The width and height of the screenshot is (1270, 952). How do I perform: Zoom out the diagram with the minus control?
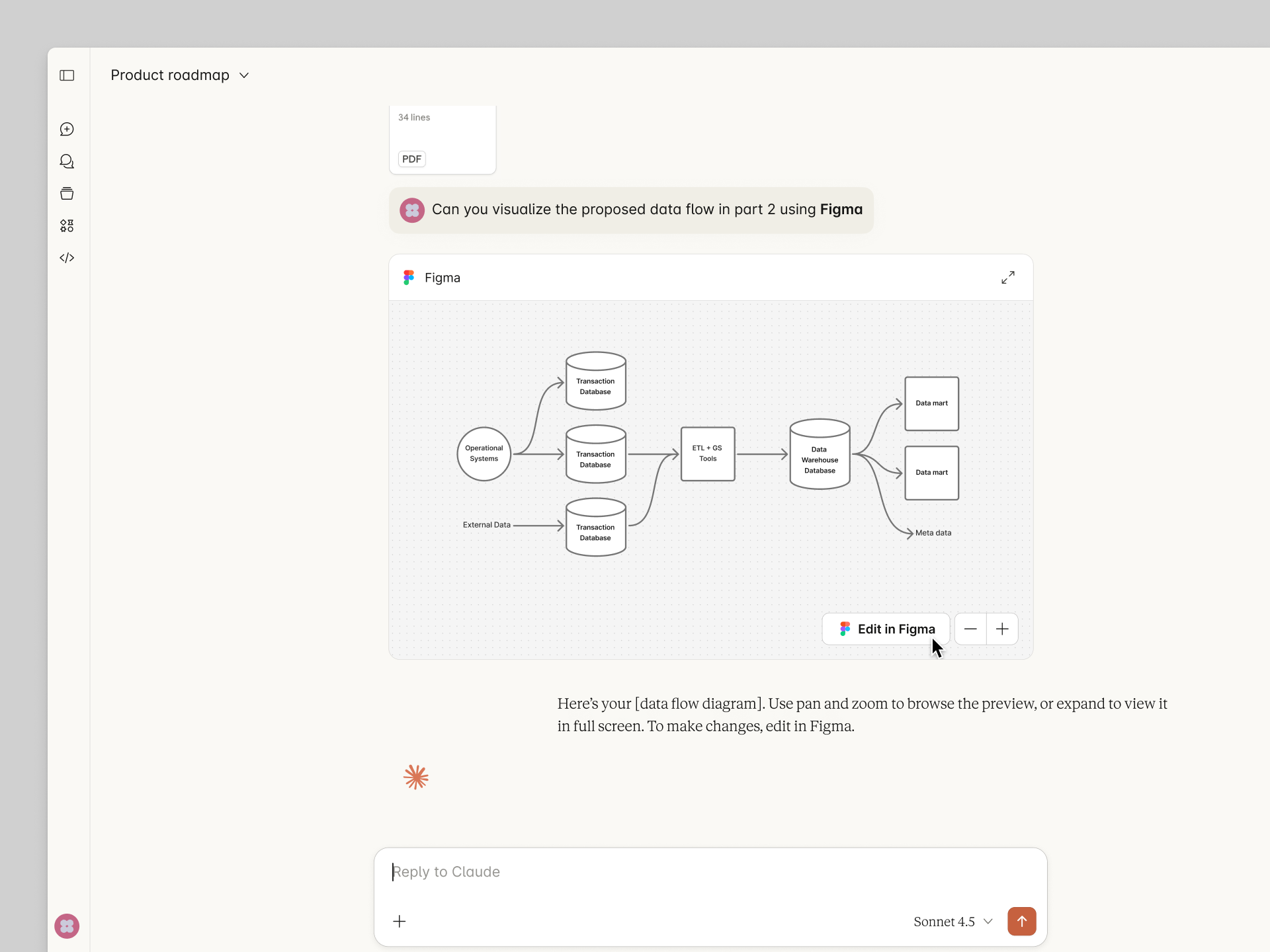pos(970,629)
